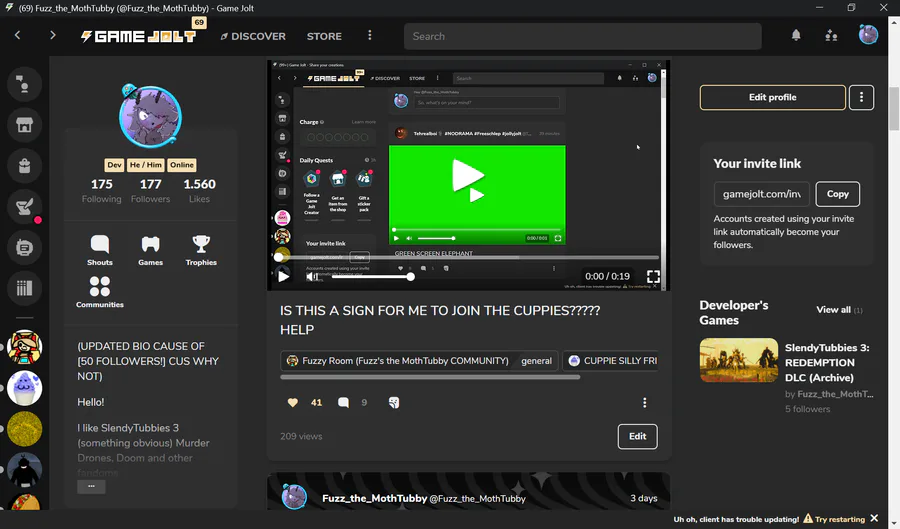Open the Game Jolt logo home
Viewport: 900px width, 529px height.
[x=138, y=36]
